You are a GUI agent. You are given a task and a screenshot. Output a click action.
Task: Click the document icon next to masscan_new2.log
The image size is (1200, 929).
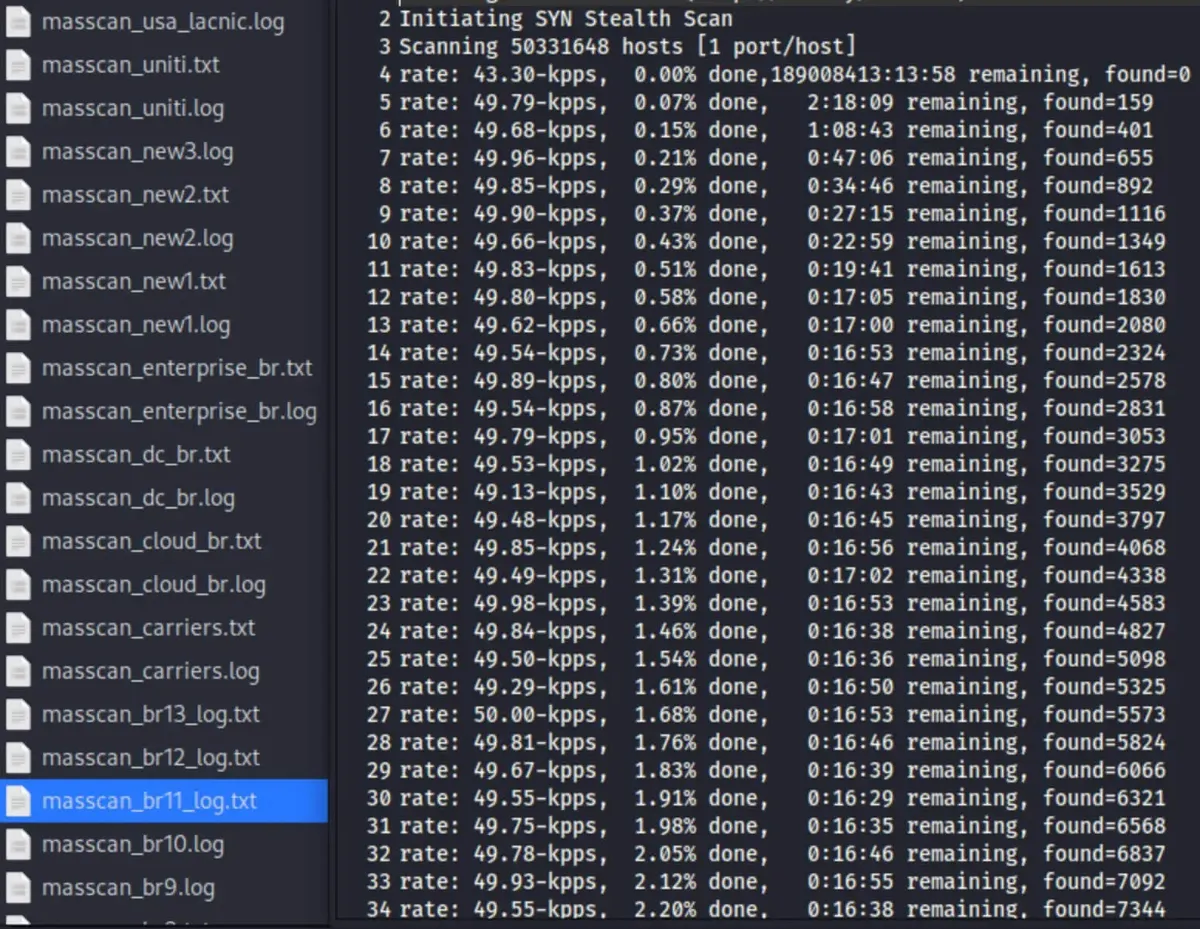click(x=19, y=239)
